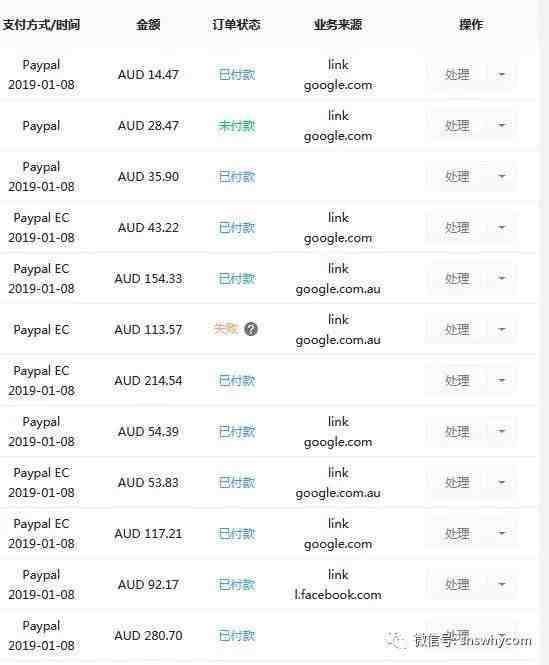Click the l.facebook.com source entry
The image size is (549, 665).
(x=338, y=595)
